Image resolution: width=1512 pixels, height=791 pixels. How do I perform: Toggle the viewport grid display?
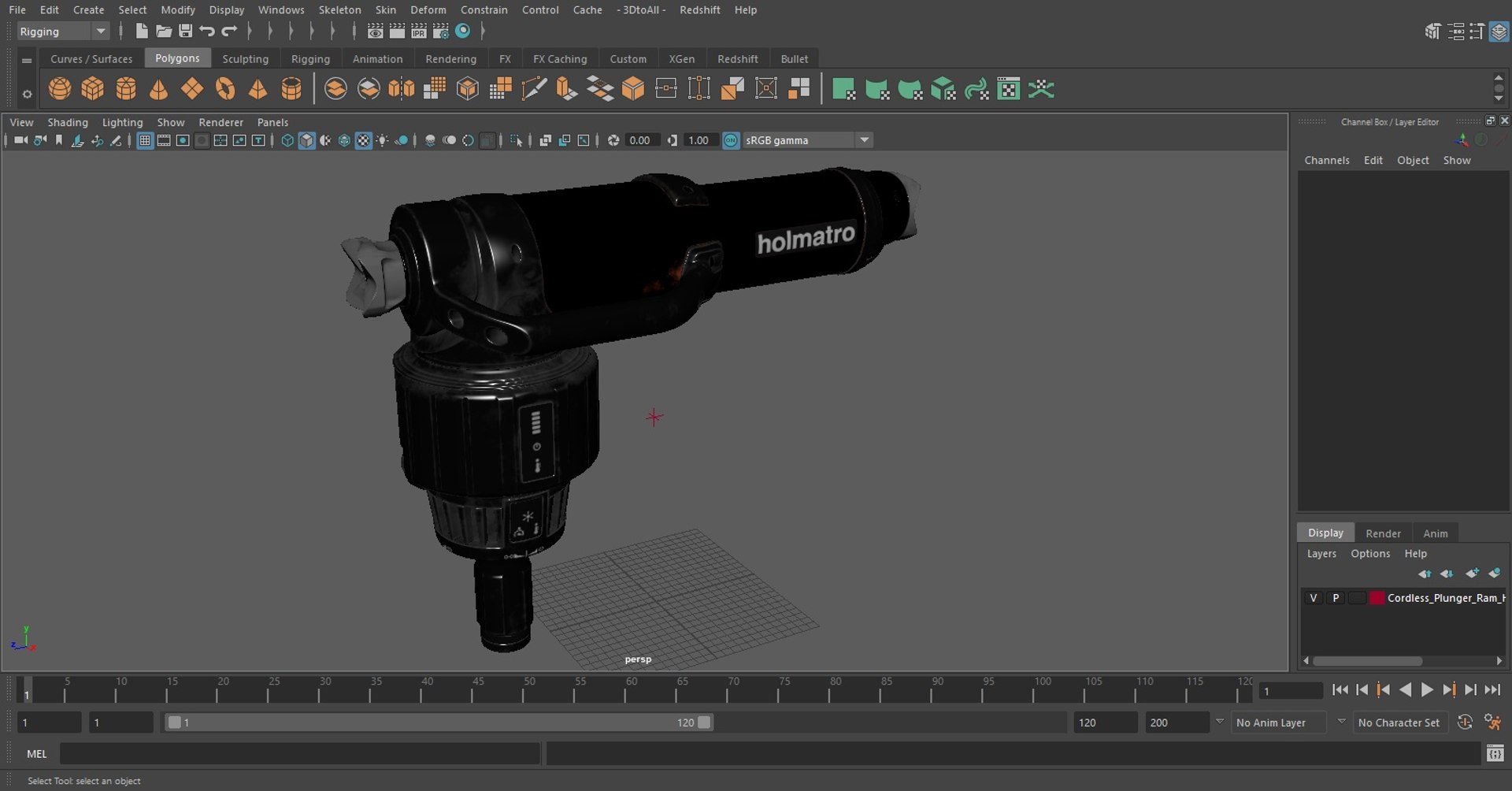pyautogui.click(x=145, y=140)
